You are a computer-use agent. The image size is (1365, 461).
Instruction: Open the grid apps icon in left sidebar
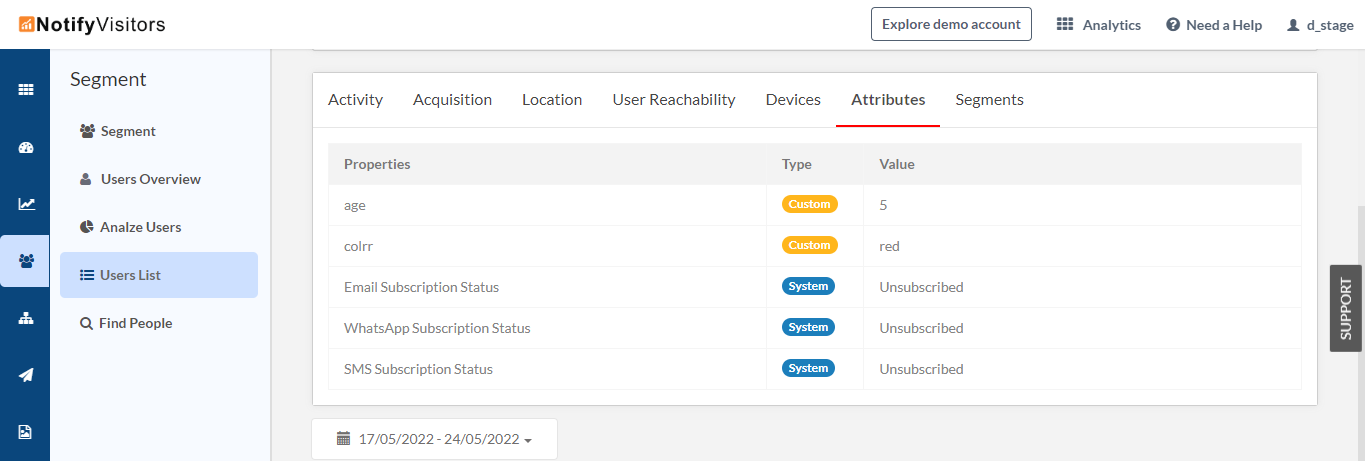[26, 90]
